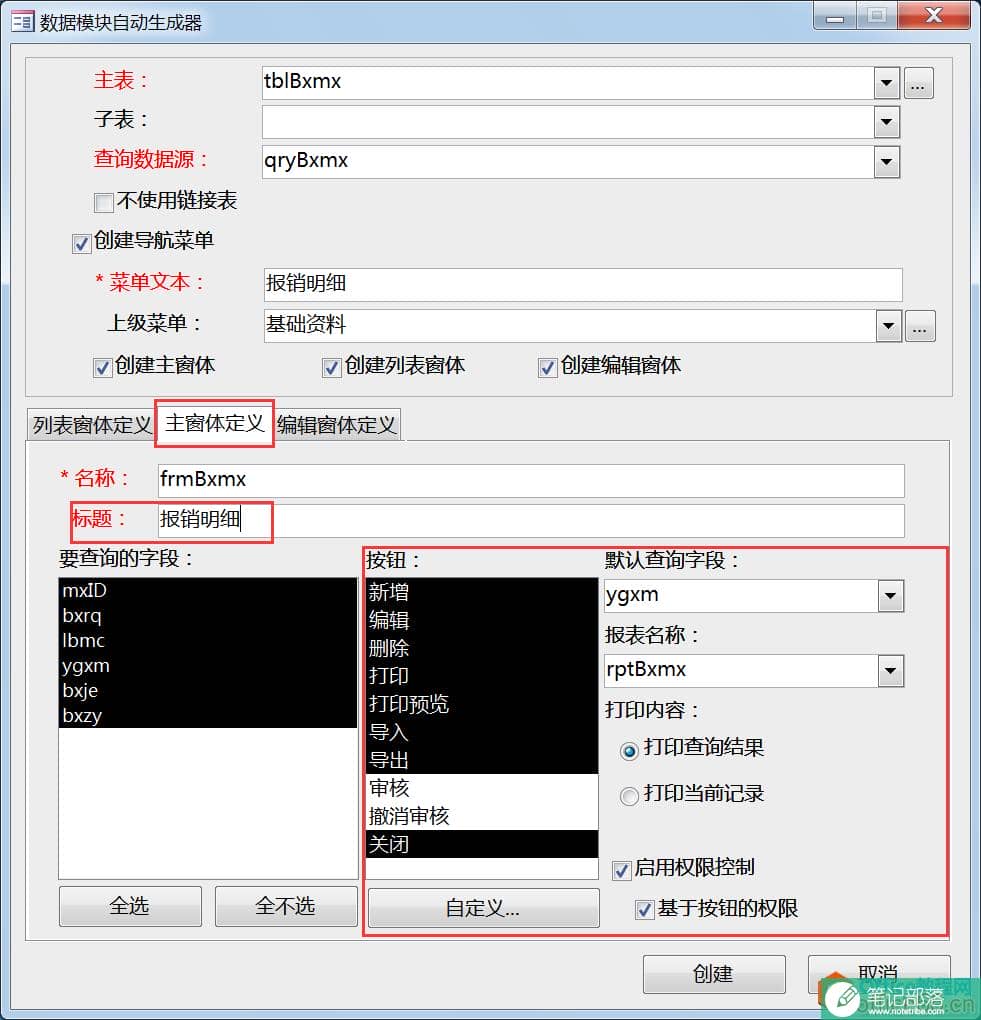Select 关闭 in the buttons list
The height and width of the screenshot is (1020, 981).
(482, 844)
